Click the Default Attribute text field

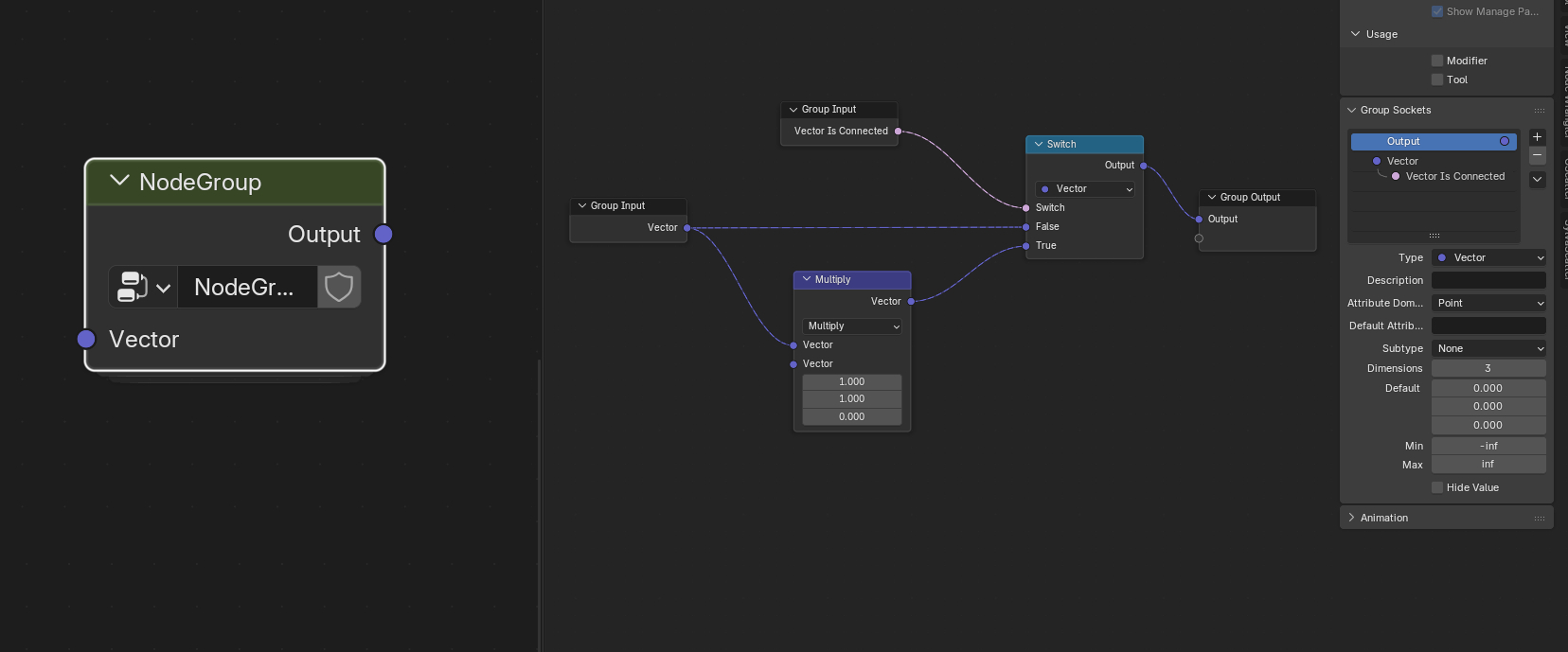click(1488, 326)
